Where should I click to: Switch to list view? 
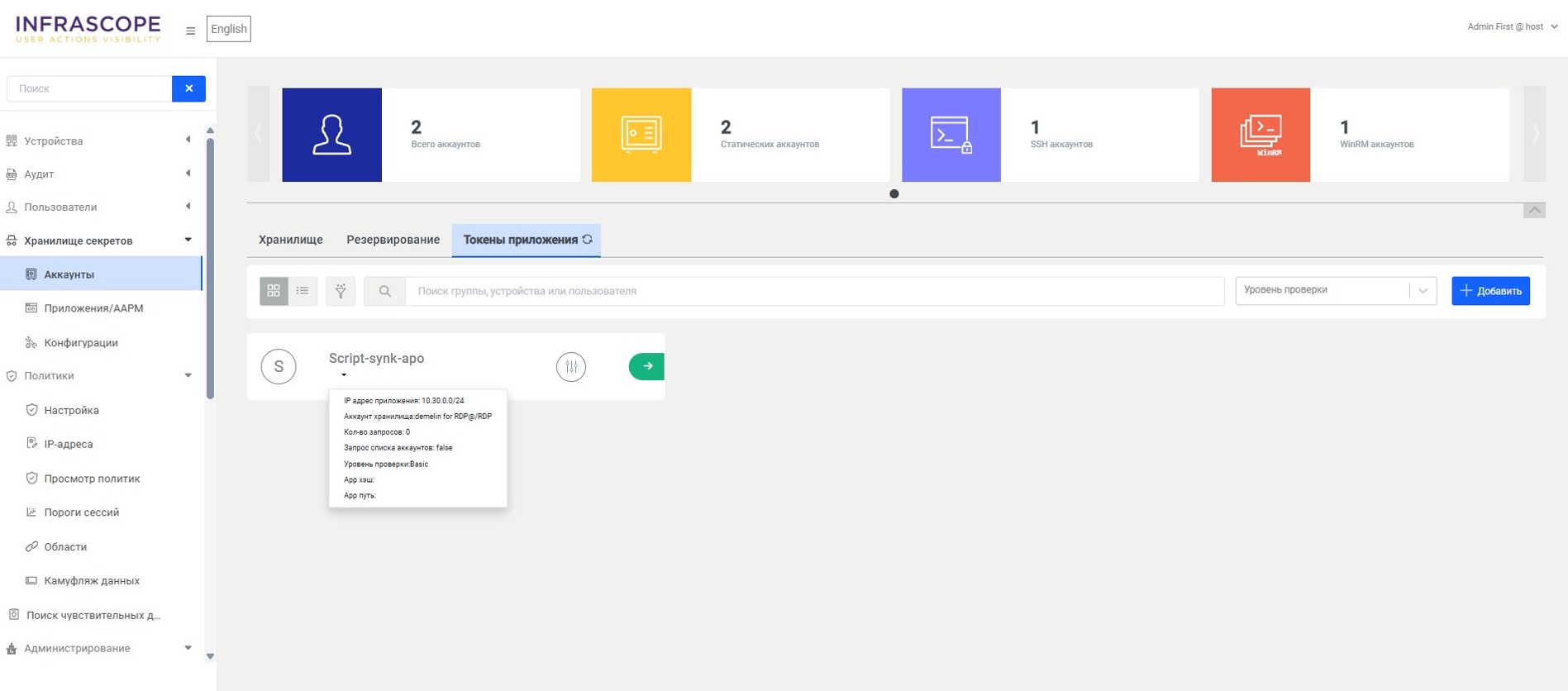pos(303,291)
